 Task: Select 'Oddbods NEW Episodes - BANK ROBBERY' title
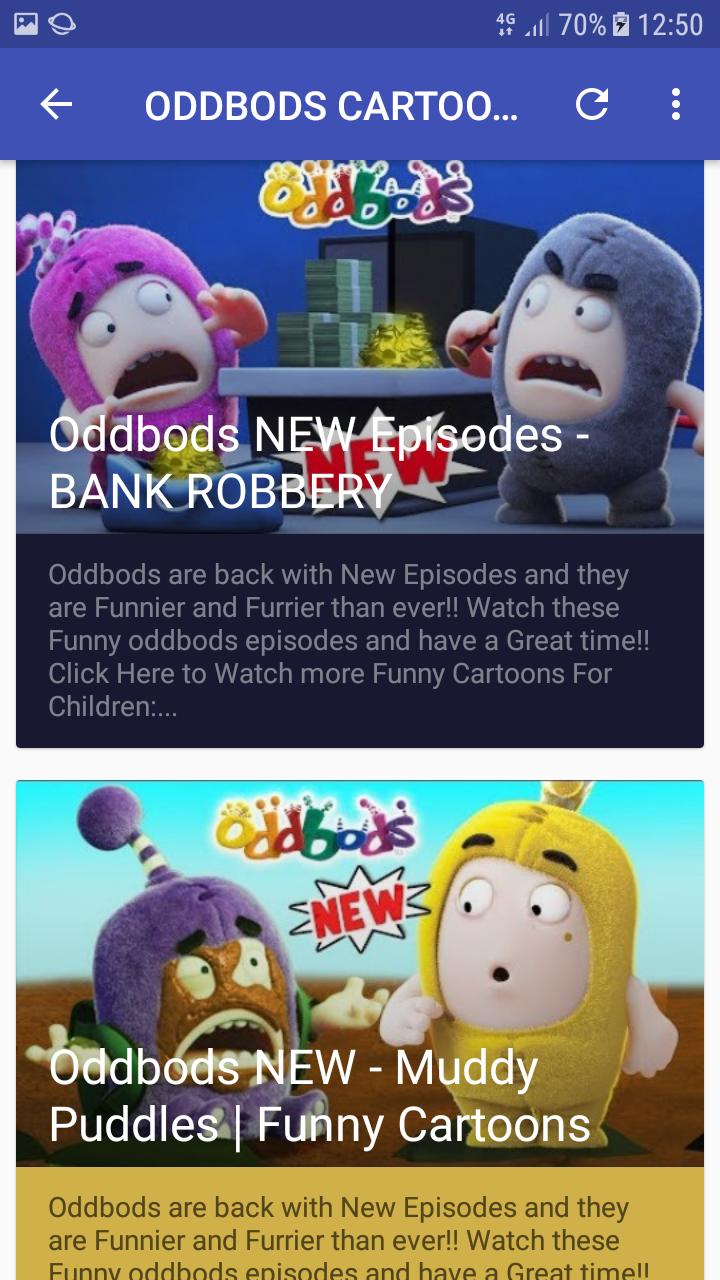coord(319,463)
